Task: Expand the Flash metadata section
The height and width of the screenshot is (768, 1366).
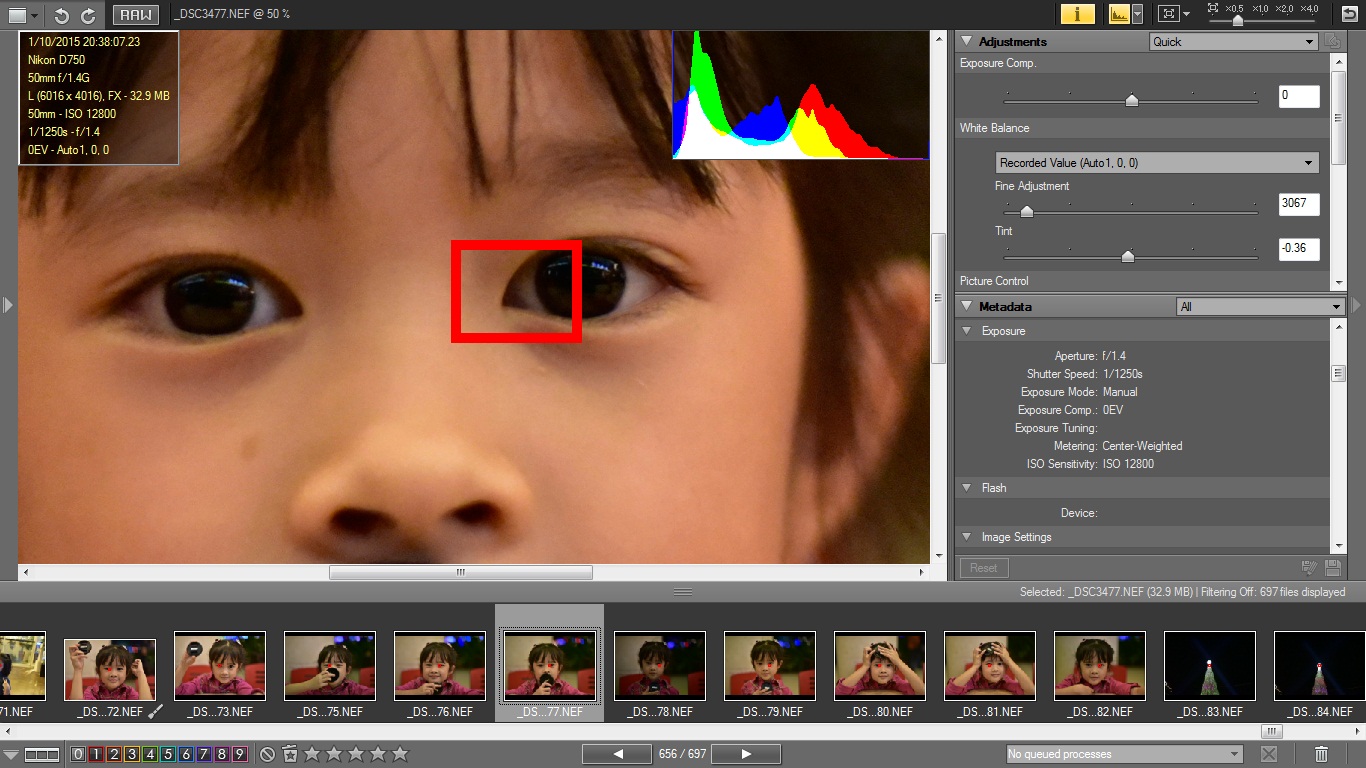Action: click(967, 488)
